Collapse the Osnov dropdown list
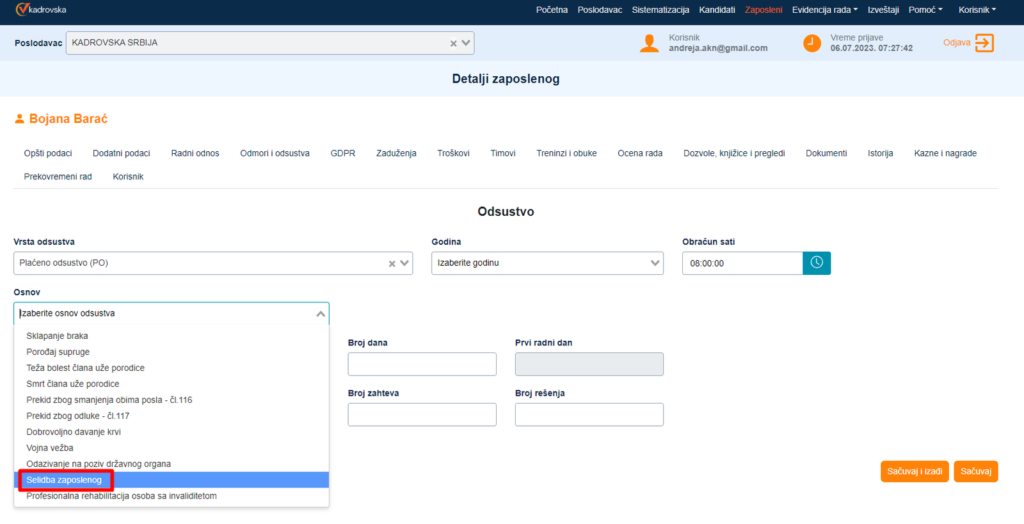Viewport: 1024px width, 524px height. (x=320, y=313)
